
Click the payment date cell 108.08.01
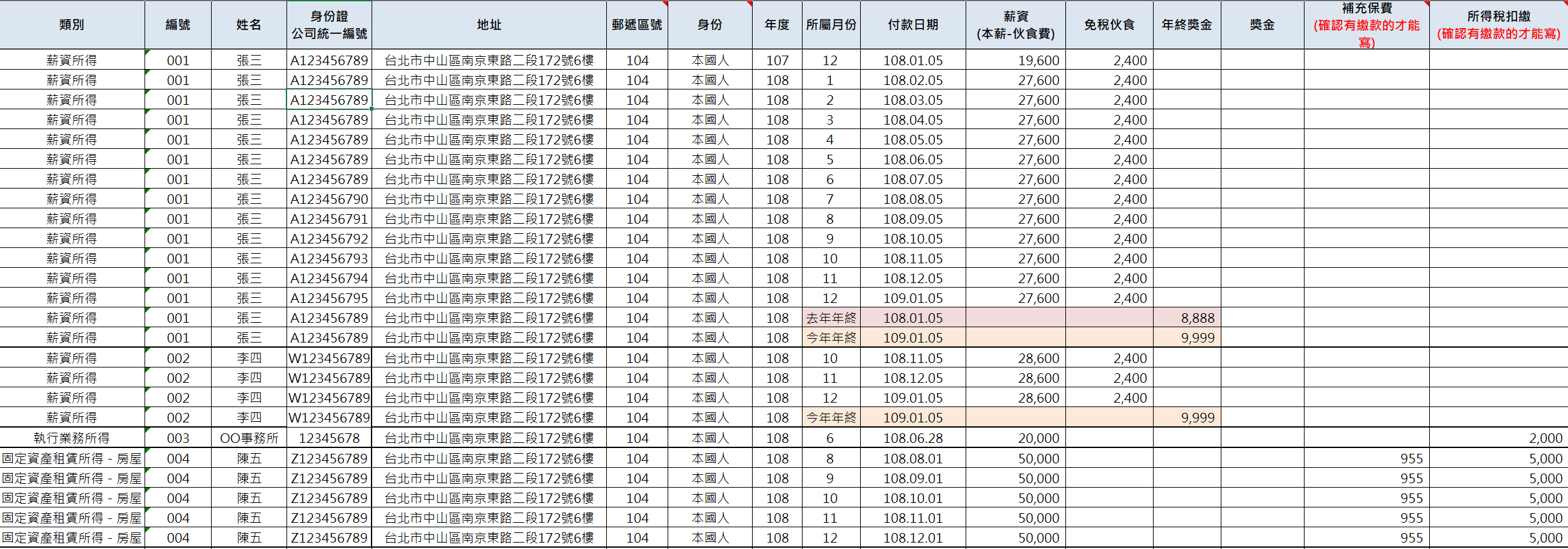click(913, 458)
